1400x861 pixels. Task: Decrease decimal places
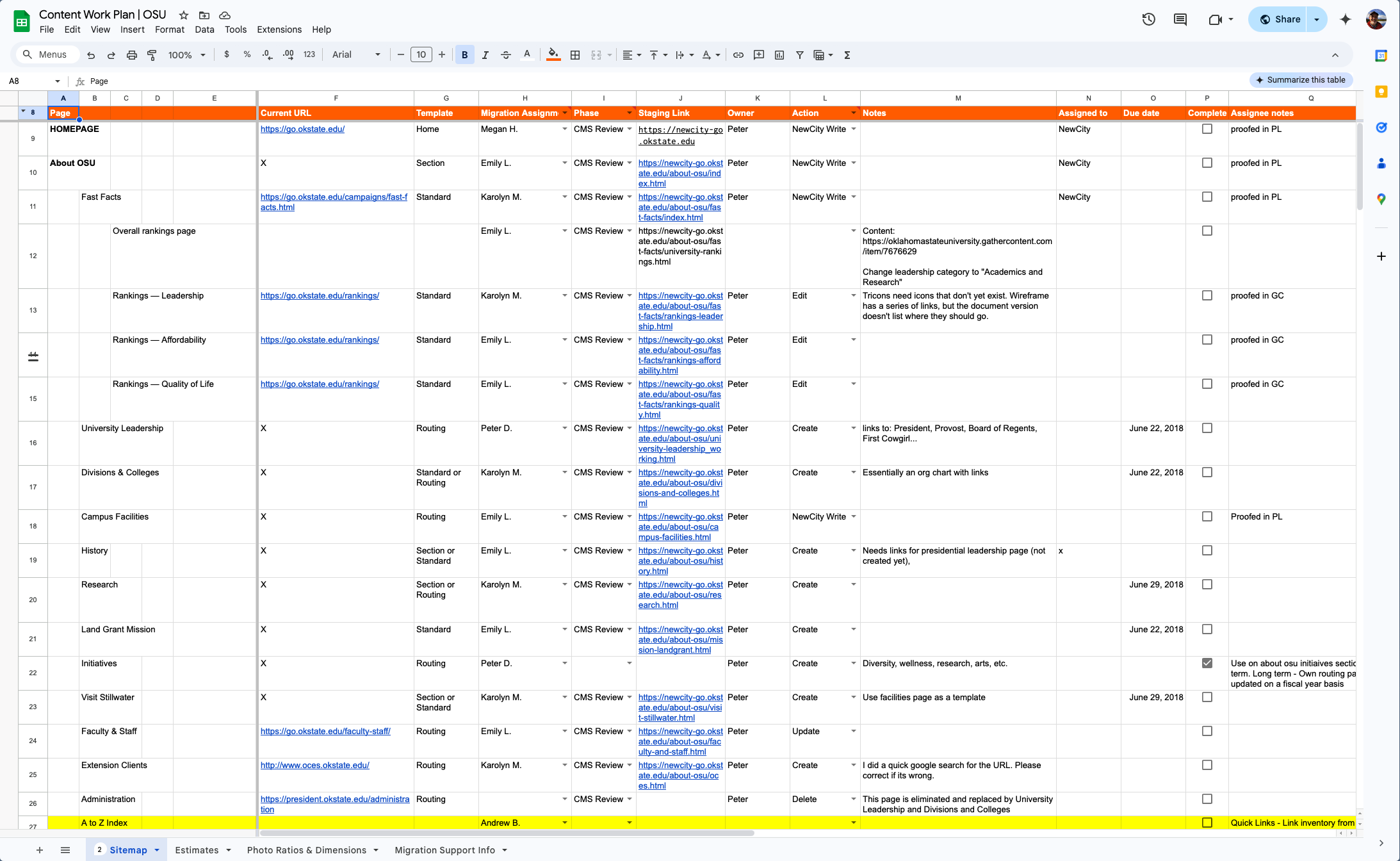click(x=268, y=55)
